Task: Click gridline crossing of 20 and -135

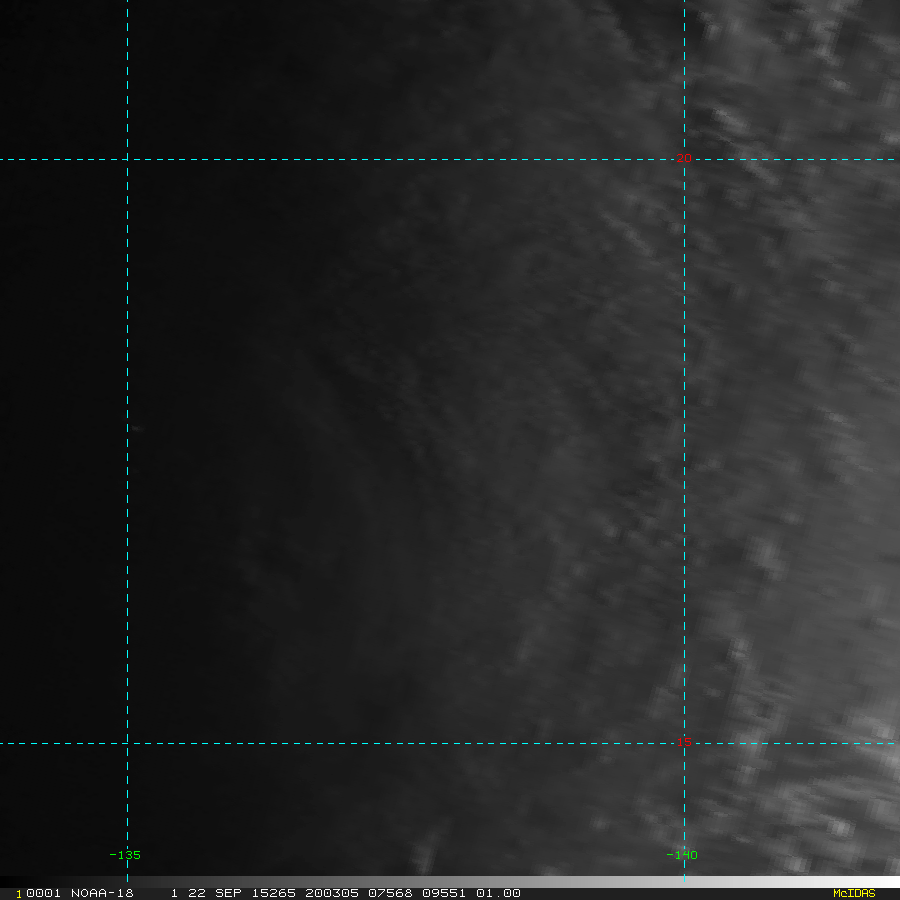Action: pyautogui.click(x=127, y=158)
